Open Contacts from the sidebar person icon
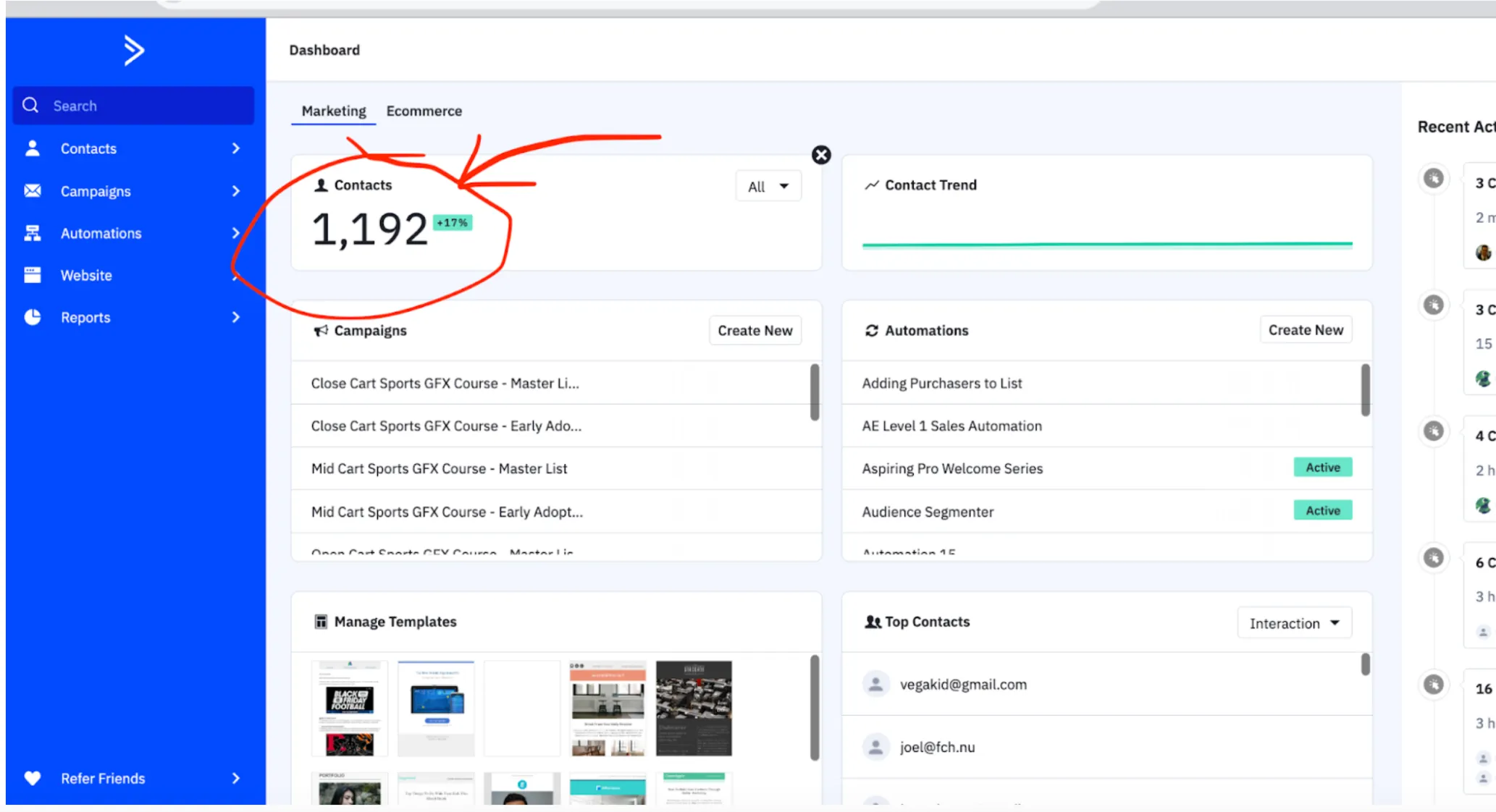The width and height of the screenshot is (1496, 812). point(33,148)
